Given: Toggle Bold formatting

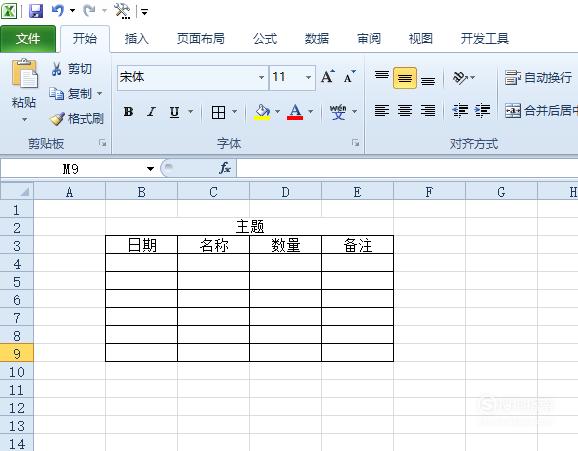Looking at the screenshot, I should (128, 112).
